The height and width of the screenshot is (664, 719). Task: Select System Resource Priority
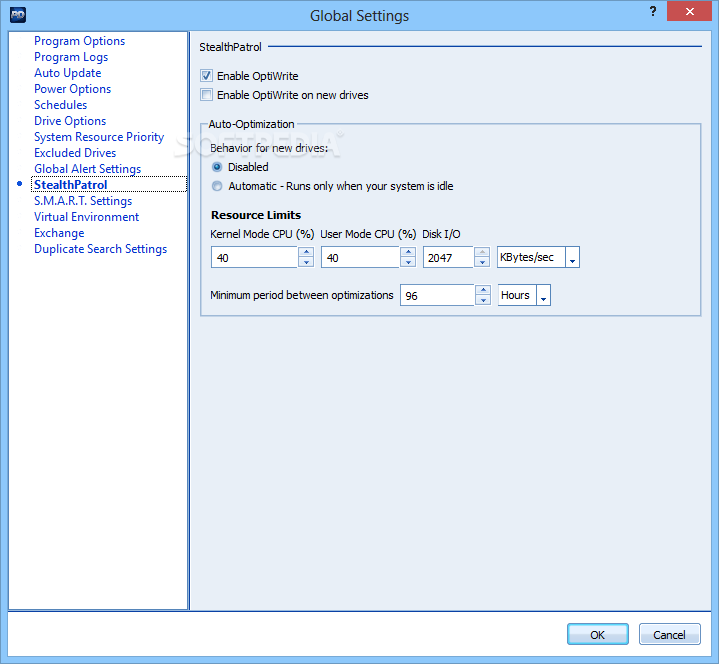point(99,137)
